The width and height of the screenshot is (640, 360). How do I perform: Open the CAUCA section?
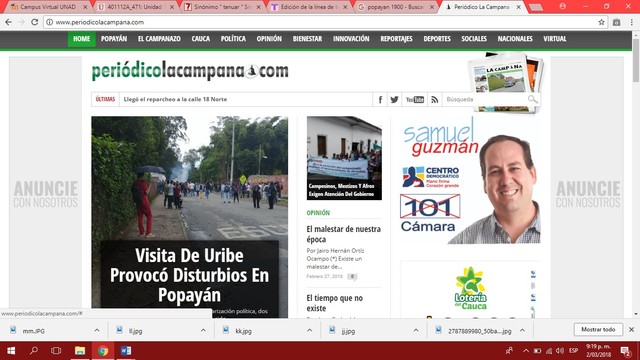pos(201,39)
